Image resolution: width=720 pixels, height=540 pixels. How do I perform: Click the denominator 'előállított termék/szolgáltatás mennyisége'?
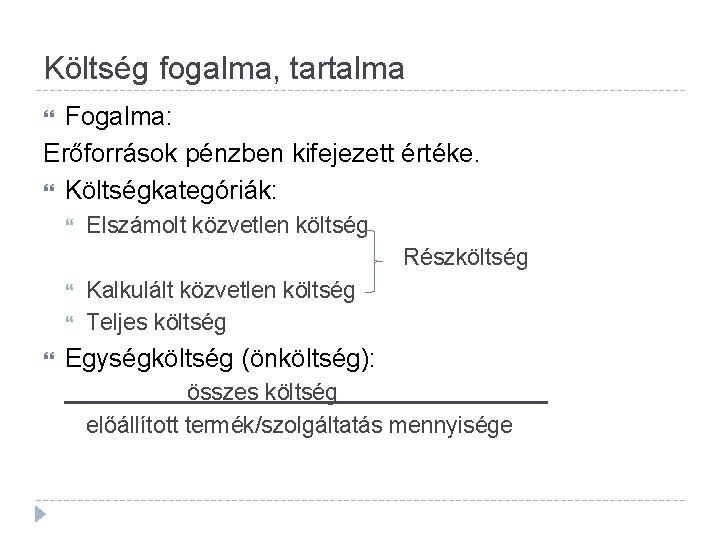point(299,426)
